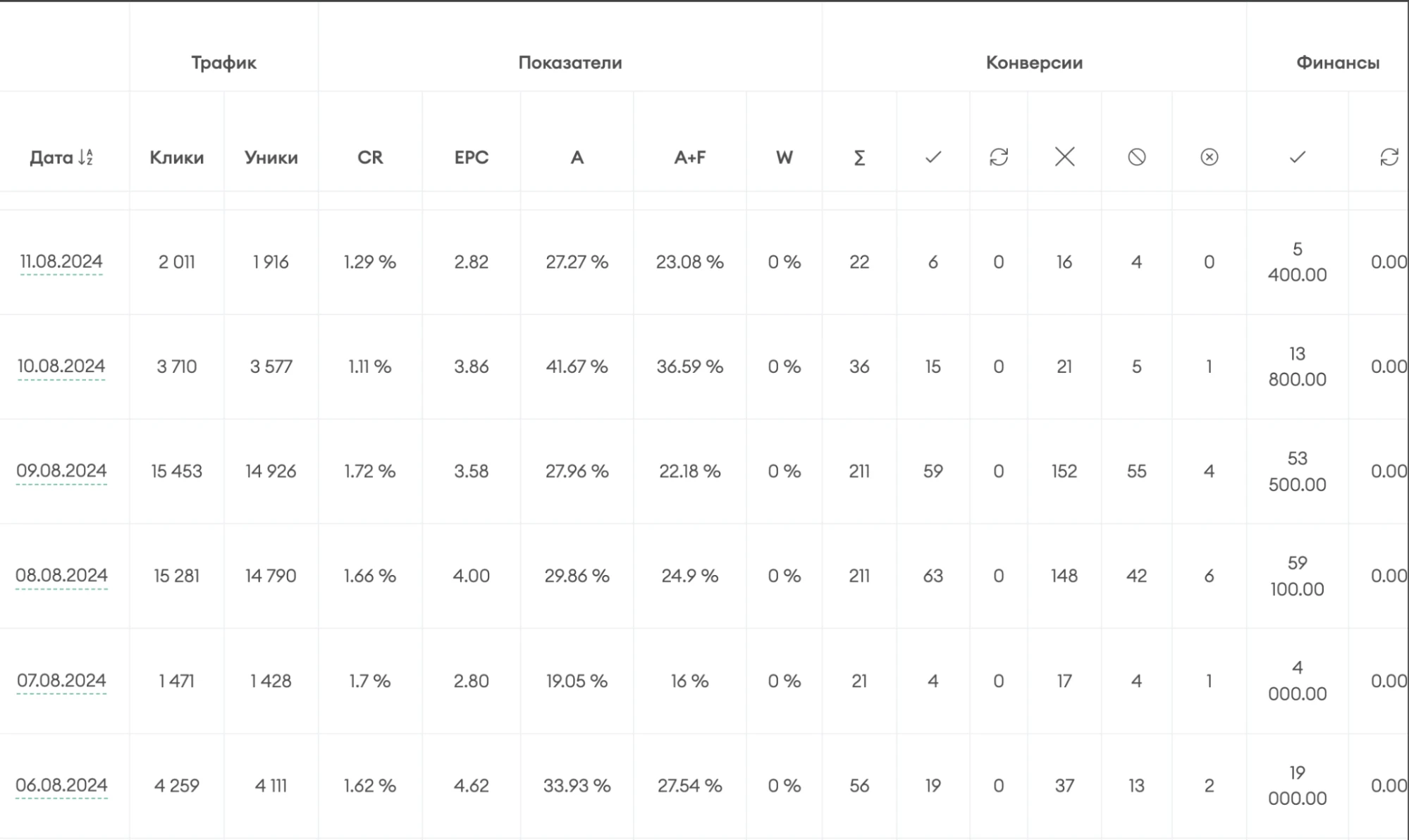Viewport: 1409px width, 840px height.
Task: Click the pending refresh icon under Конверсии
Action: tap(999, 156)
